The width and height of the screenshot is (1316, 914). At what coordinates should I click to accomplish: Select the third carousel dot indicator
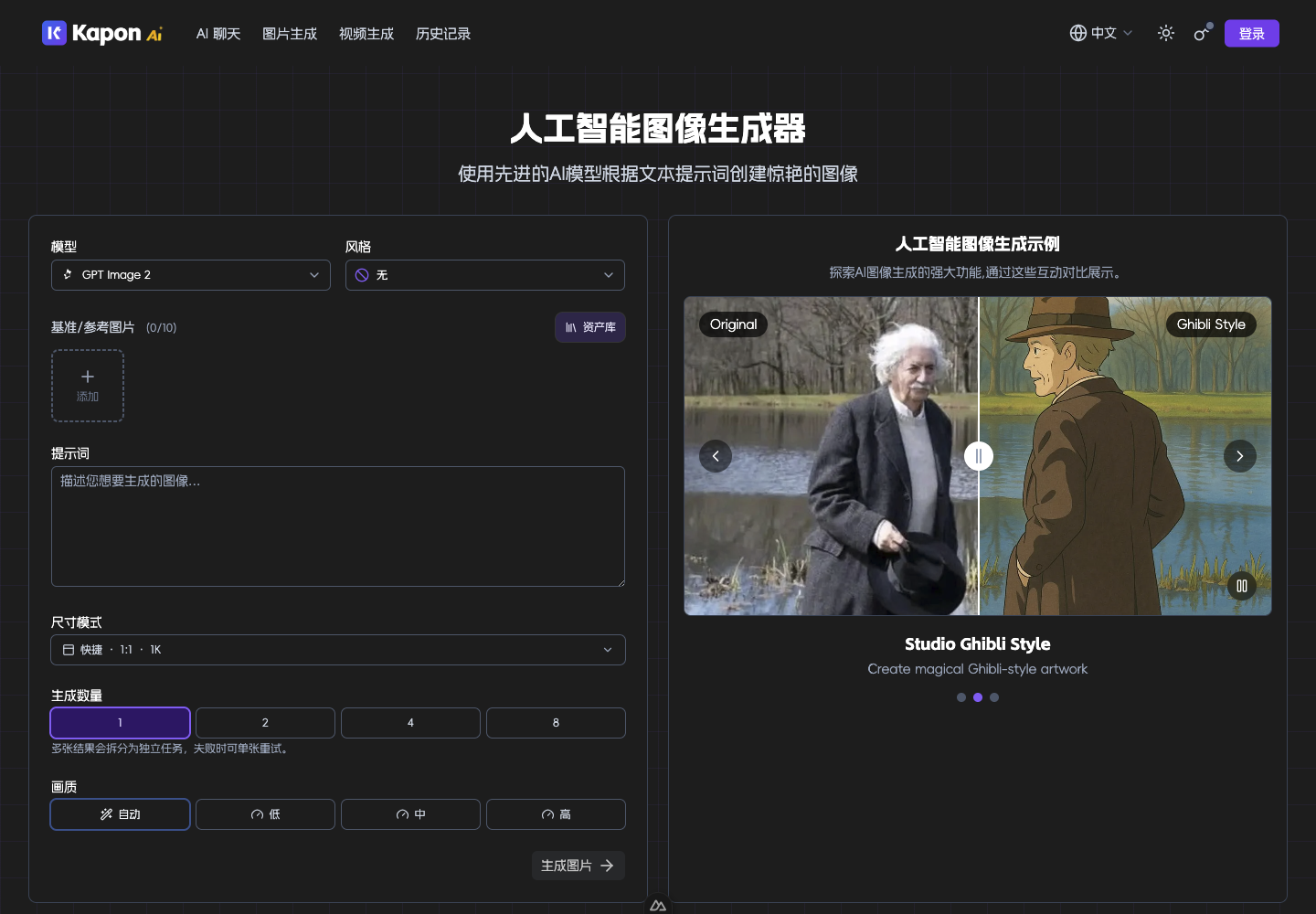(994, 697)
